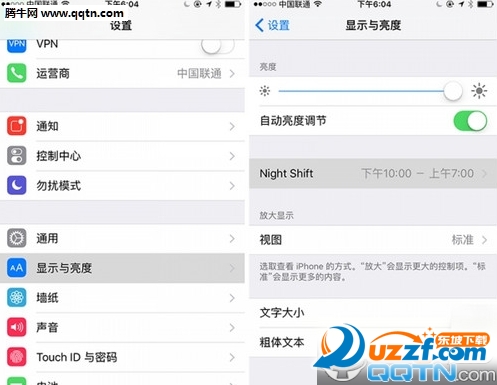Open the 墙纸 settings entry
Image resolution: width=497 pixels, height=385 pixels.
pos(122,298)
